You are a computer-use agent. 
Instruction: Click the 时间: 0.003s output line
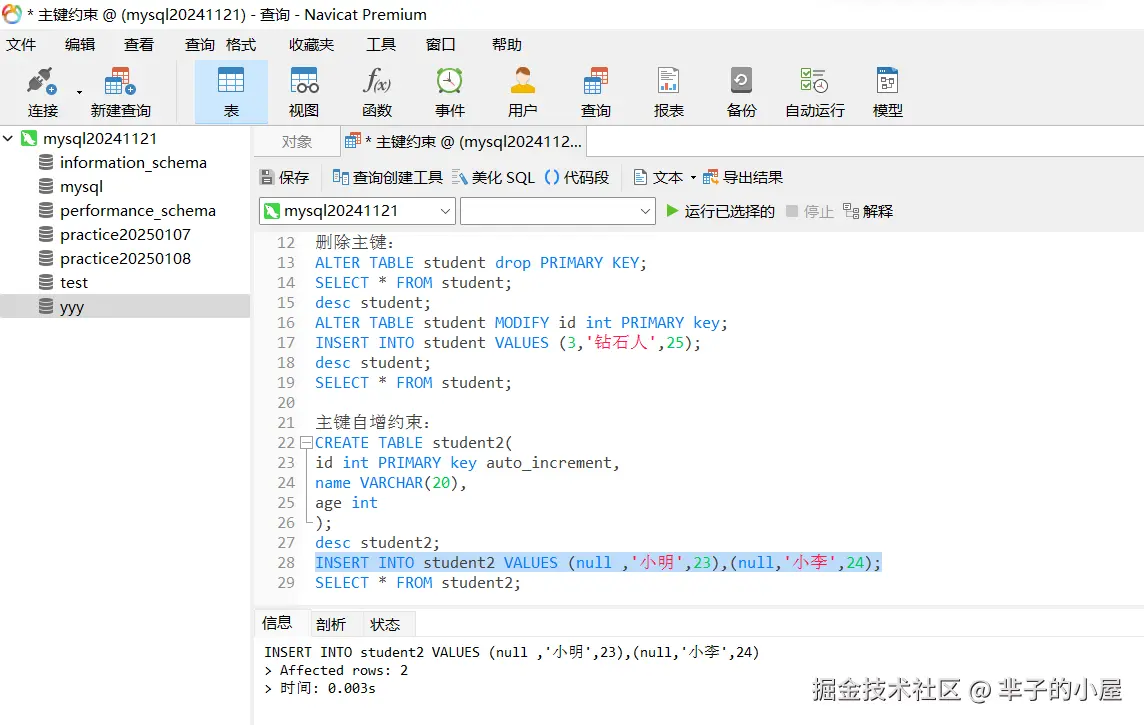pyautogui.click(x=320, y=689)
